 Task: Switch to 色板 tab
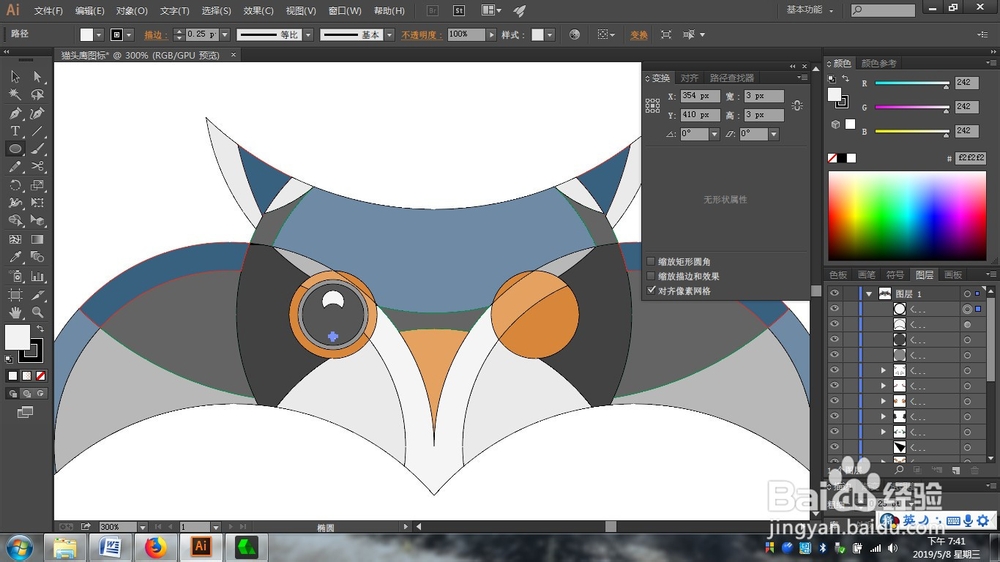pos(838,275)
